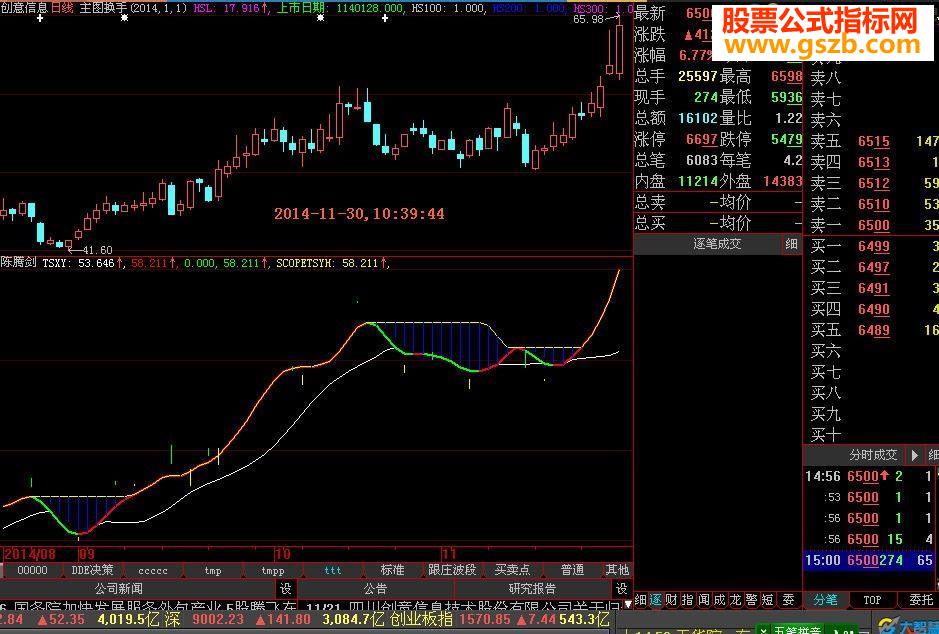The width and height of the screenshot is (939, 634).
Task: Open the TOP tab
Action: click(872, 600)
